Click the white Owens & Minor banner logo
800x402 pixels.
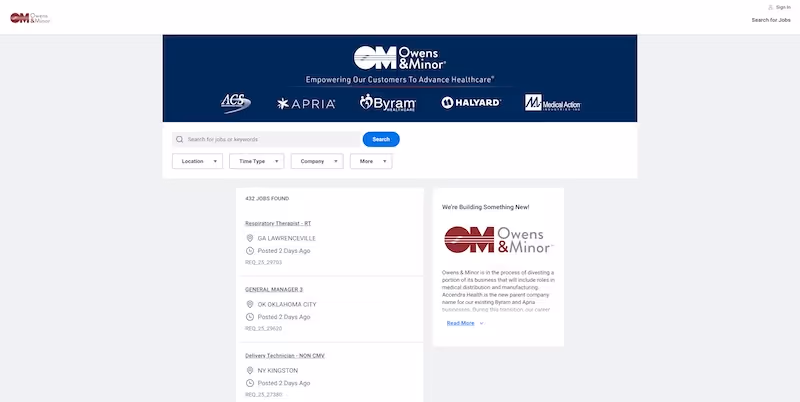[x=400, y=58]
